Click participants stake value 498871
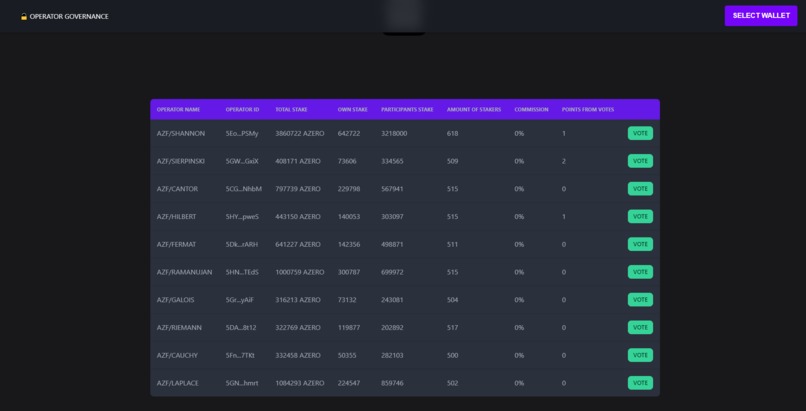 pyautogui.click(x=392, y=244)
